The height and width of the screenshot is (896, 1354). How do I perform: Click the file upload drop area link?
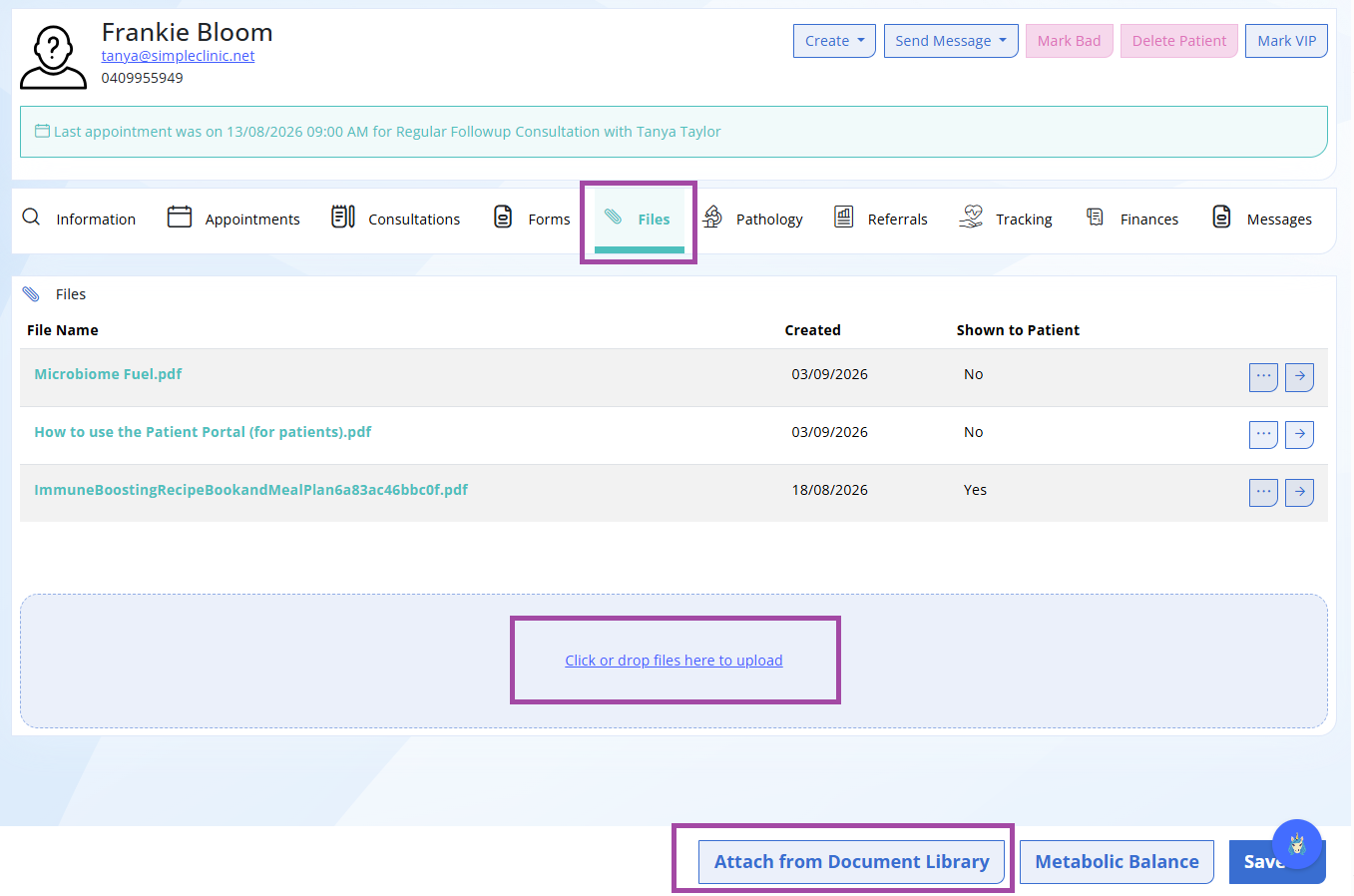674,661
